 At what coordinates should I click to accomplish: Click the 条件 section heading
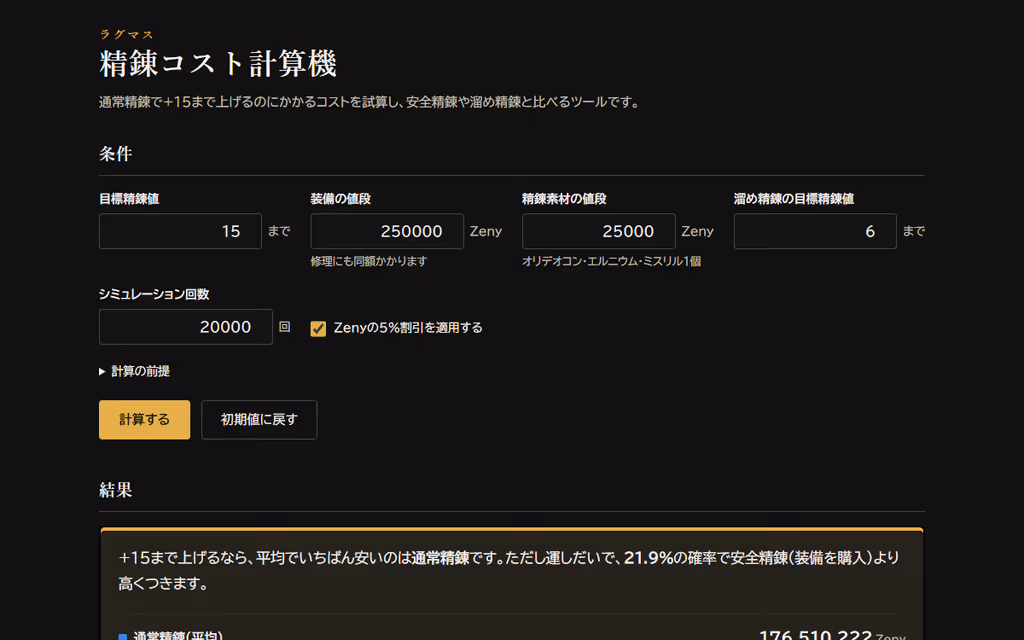(116, 154)
